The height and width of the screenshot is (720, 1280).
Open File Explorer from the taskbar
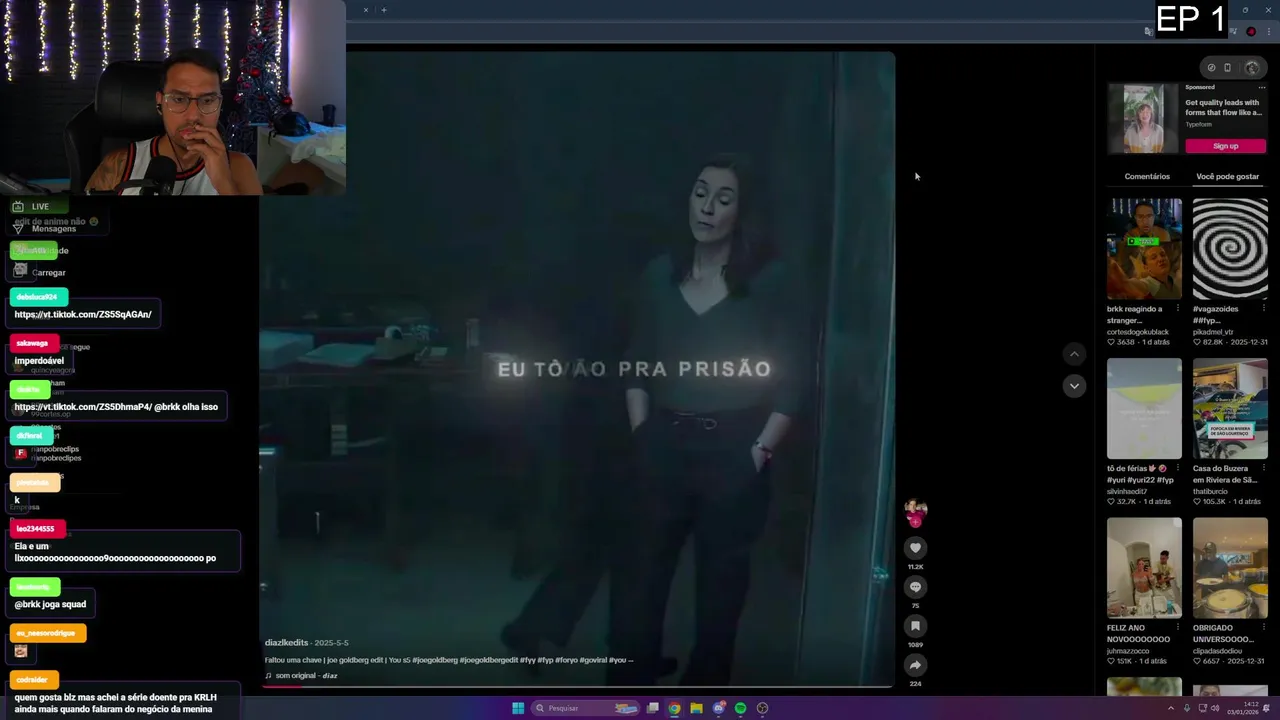[697, 708]
